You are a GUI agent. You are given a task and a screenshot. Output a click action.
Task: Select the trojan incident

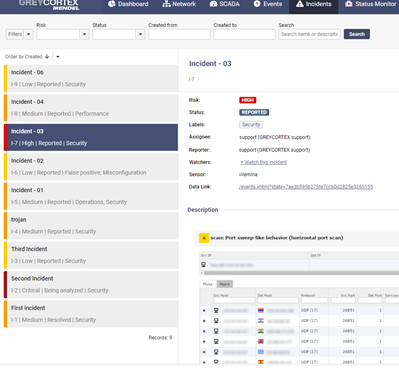tap(91, 226)
